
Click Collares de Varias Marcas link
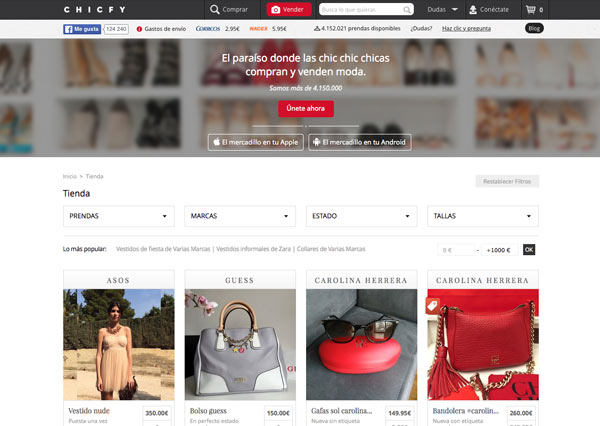click(331, 249)
